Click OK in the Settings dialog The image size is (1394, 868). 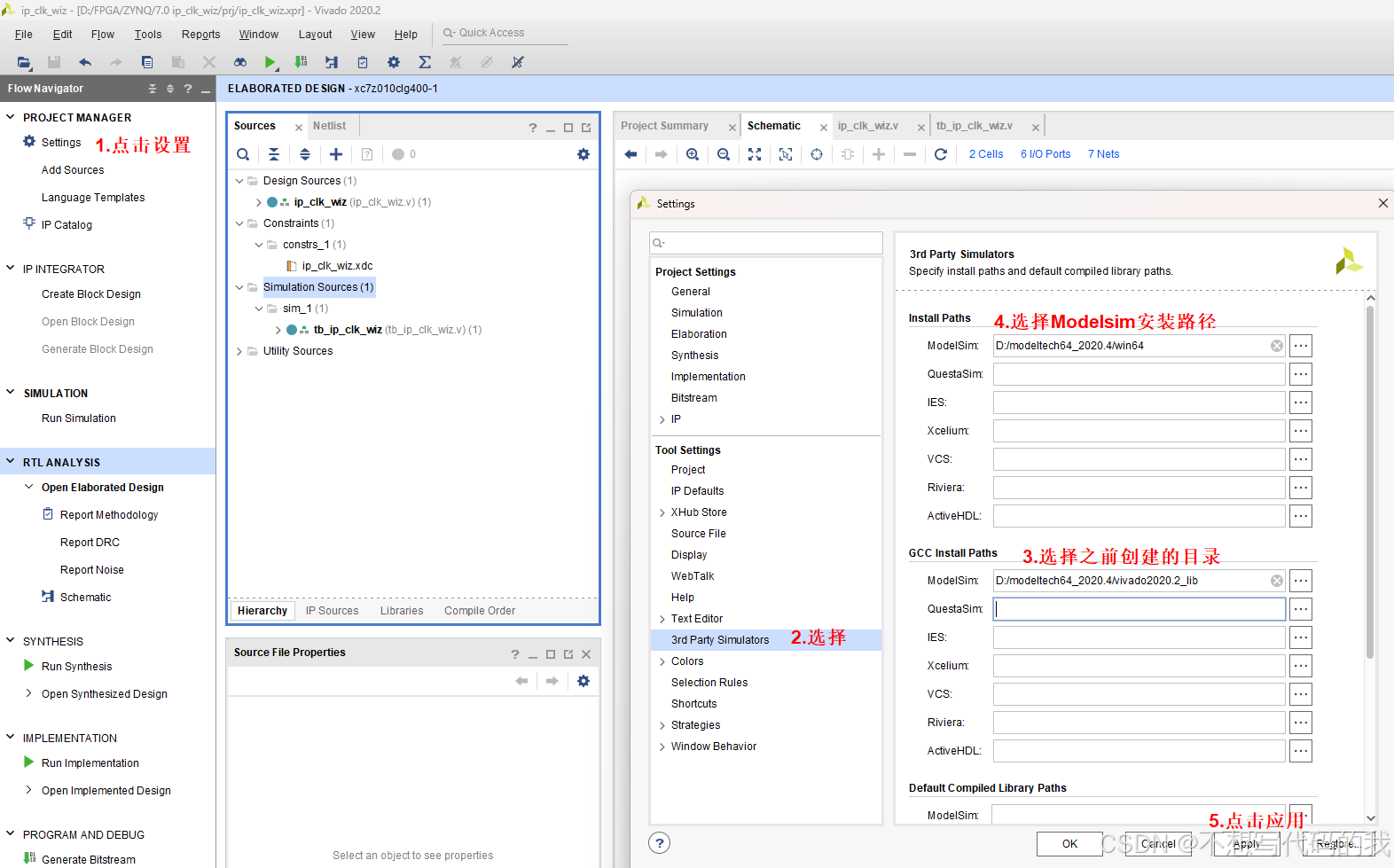tap(1070, 844)
